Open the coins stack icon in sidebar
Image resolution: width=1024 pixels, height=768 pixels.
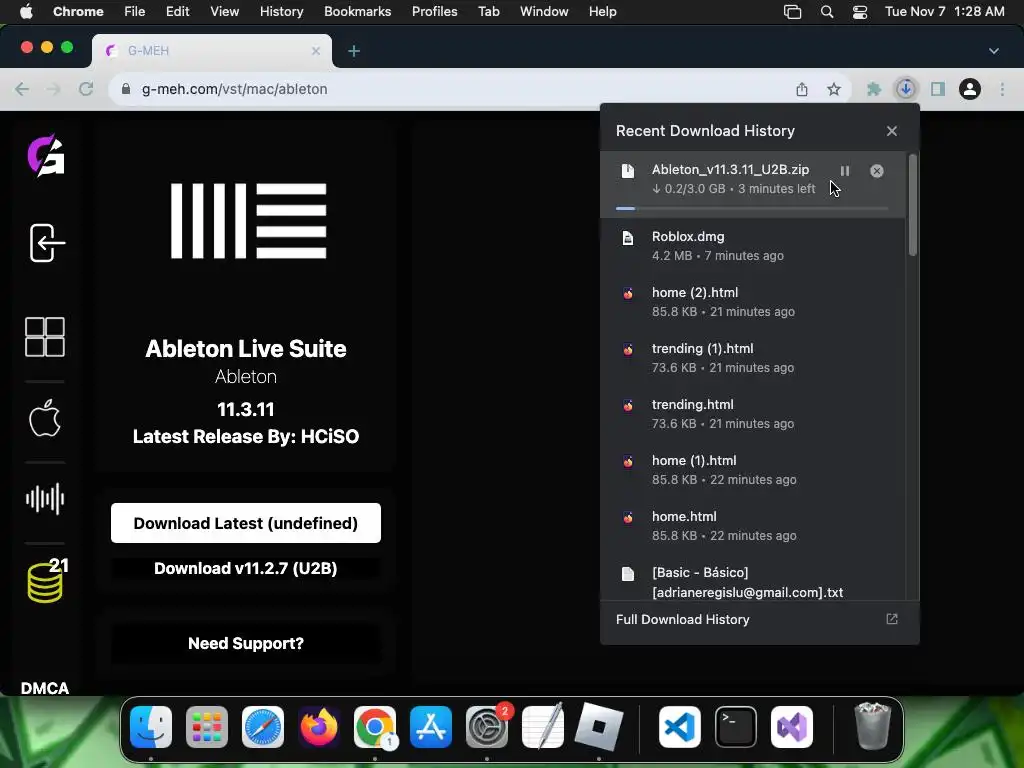(x=46, y=580)
